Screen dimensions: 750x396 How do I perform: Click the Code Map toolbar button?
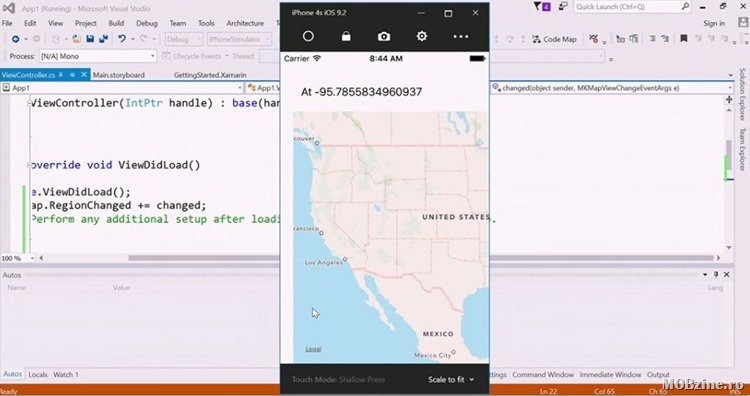click(x=554, y=39)
